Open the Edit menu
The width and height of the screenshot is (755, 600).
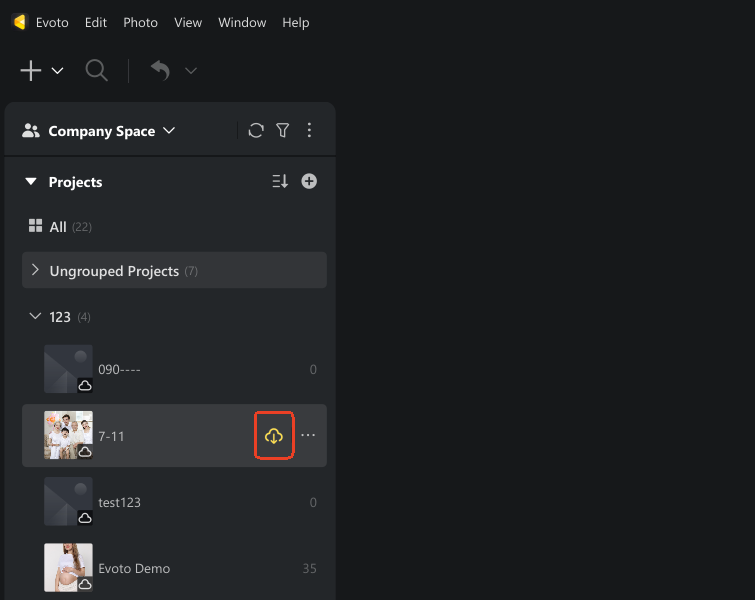point(95,23)
